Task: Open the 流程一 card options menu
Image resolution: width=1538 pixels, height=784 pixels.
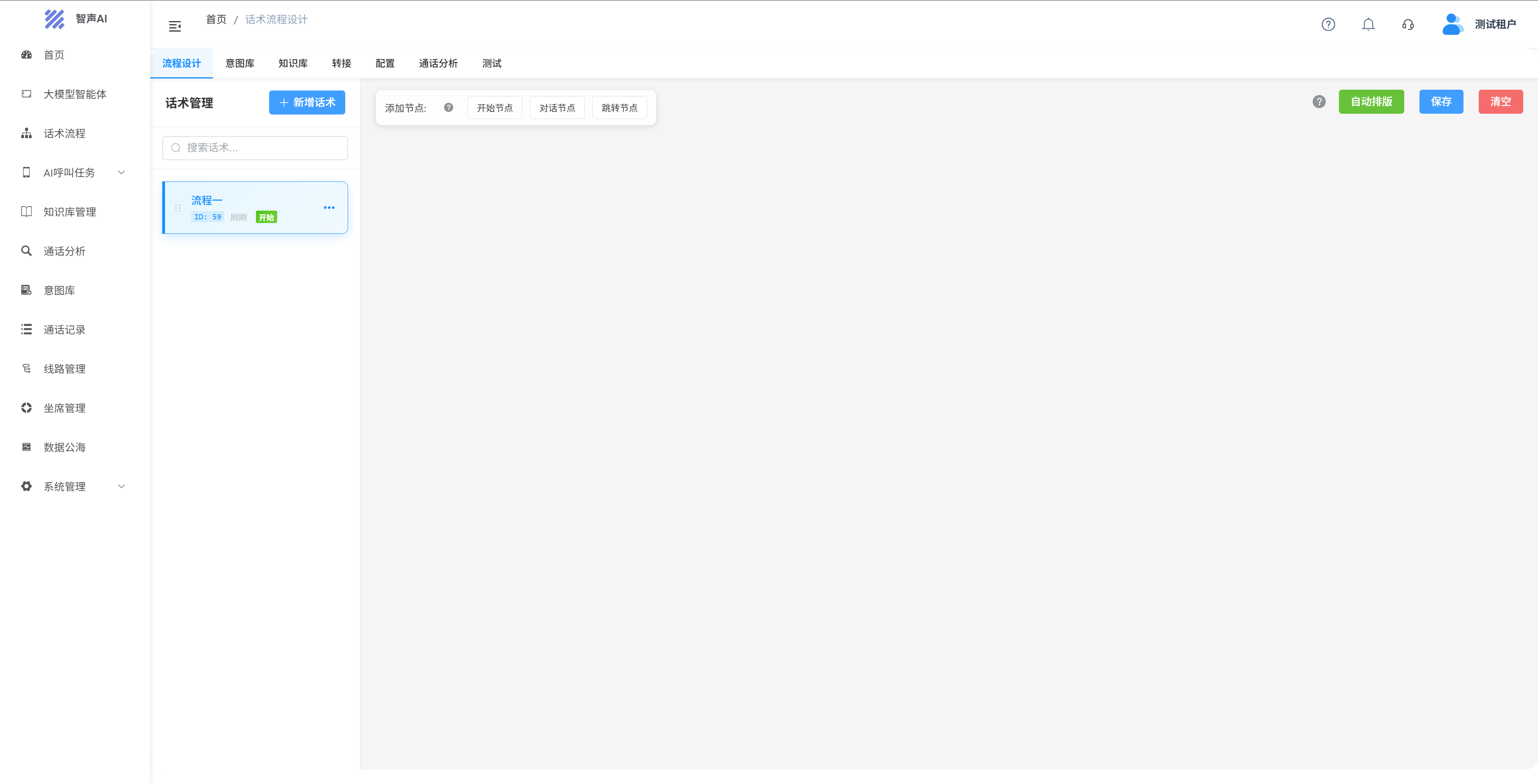Action: 329,207
